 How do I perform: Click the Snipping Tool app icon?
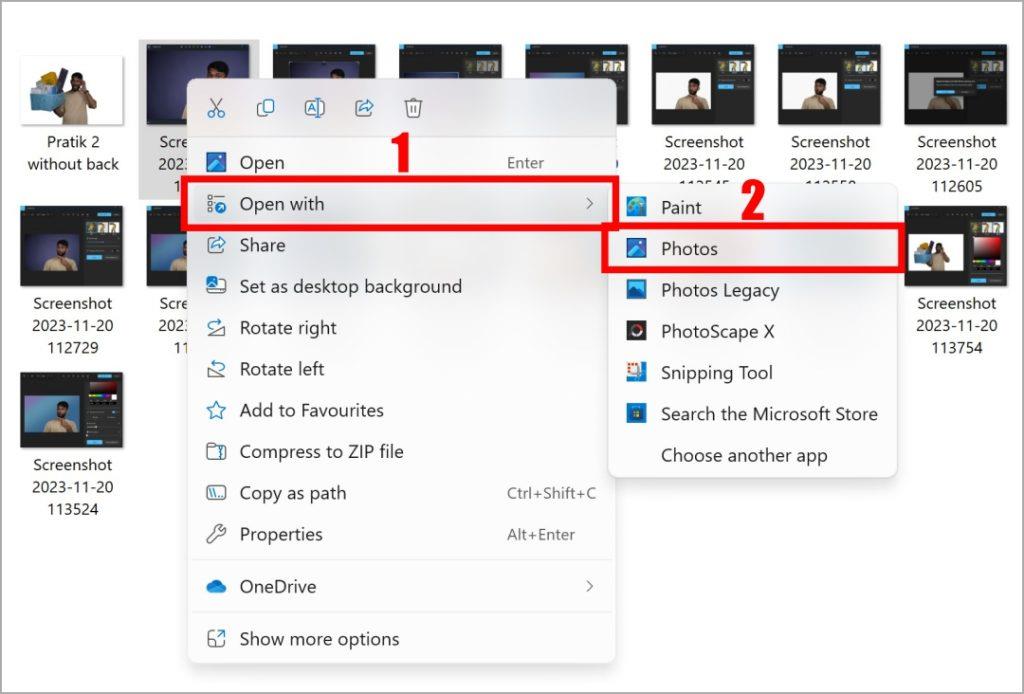tap(636, 372)
